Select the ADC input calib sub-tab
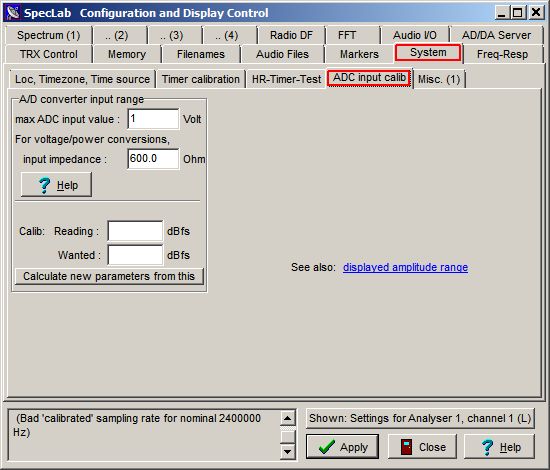This screenshot has width=550, height=470. click(x=369, y=78)
